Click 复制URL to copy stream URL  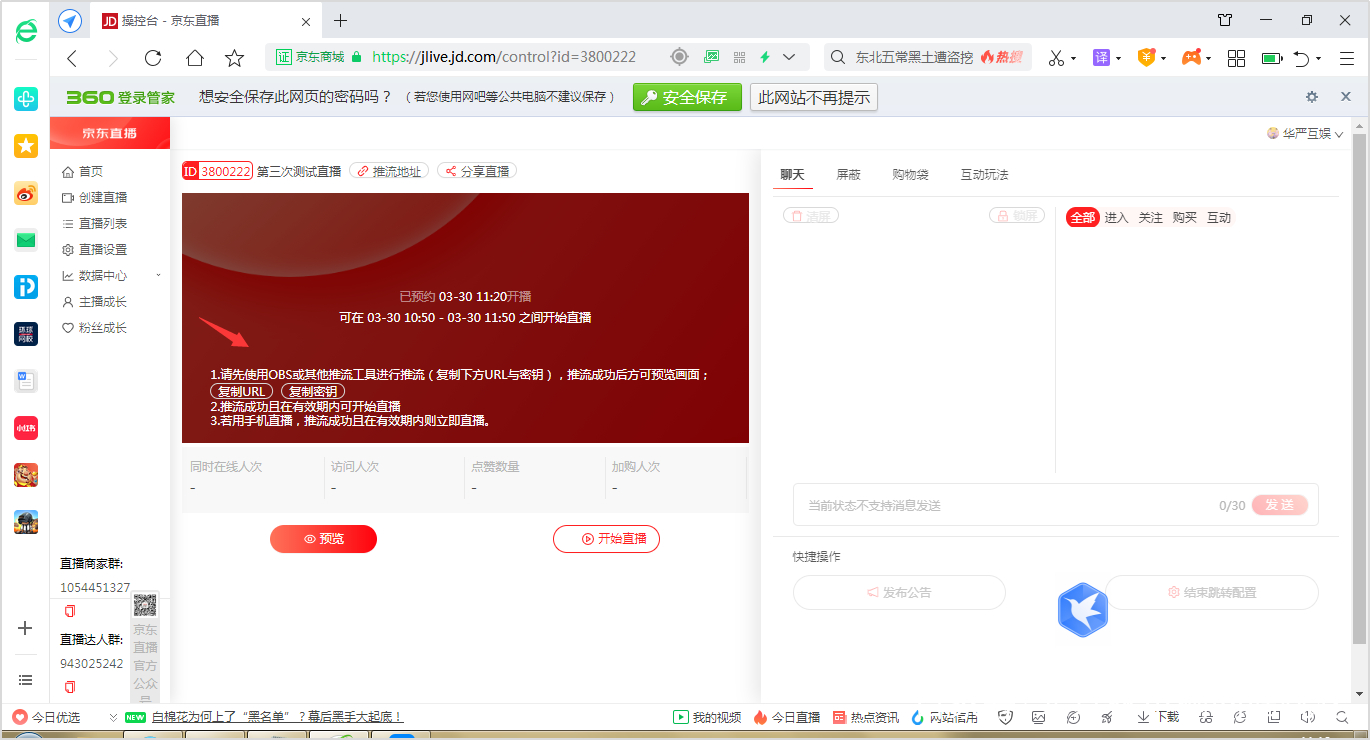240,390
